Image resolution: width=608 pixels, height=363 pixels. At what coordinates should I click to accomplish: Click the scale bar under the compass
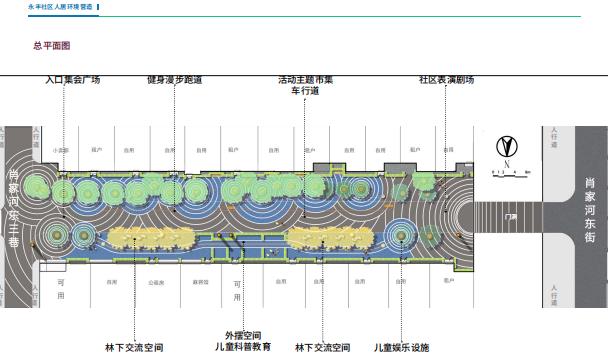(x=511, y=174)
